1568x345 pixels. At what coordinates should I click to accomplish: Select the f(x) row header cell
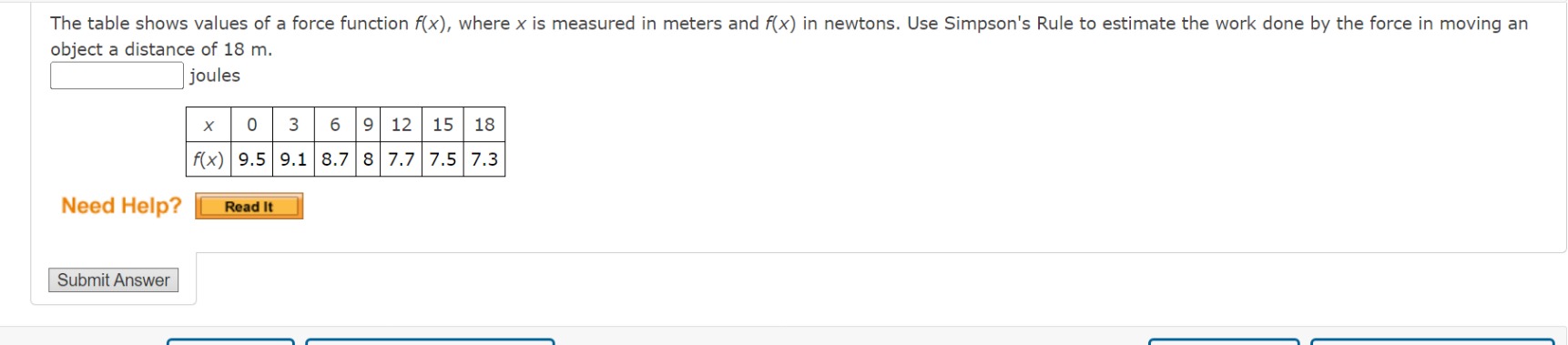[209, 159]
